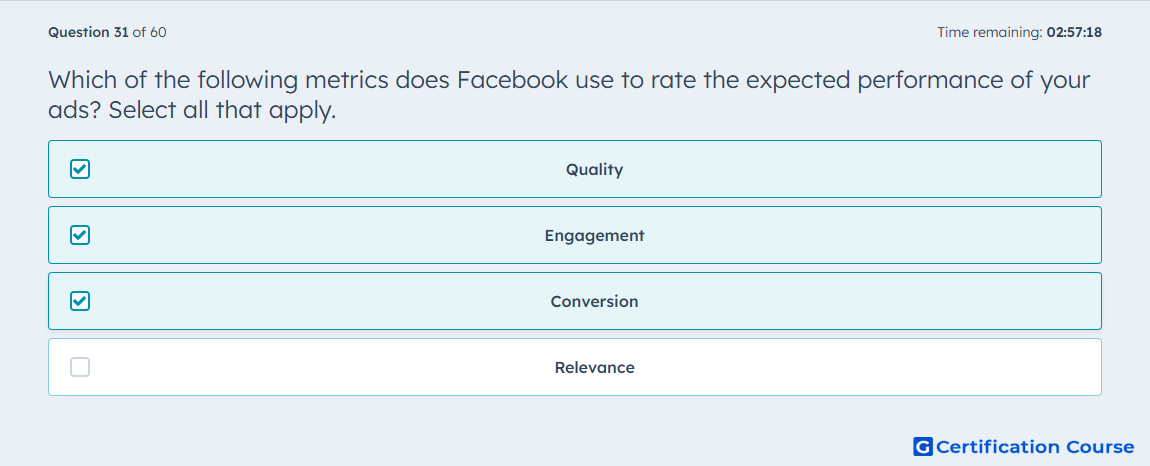The image size is (1150, 466).
Task: Click the Question 31 of 60 counter
Action: [x=107, y=32]
